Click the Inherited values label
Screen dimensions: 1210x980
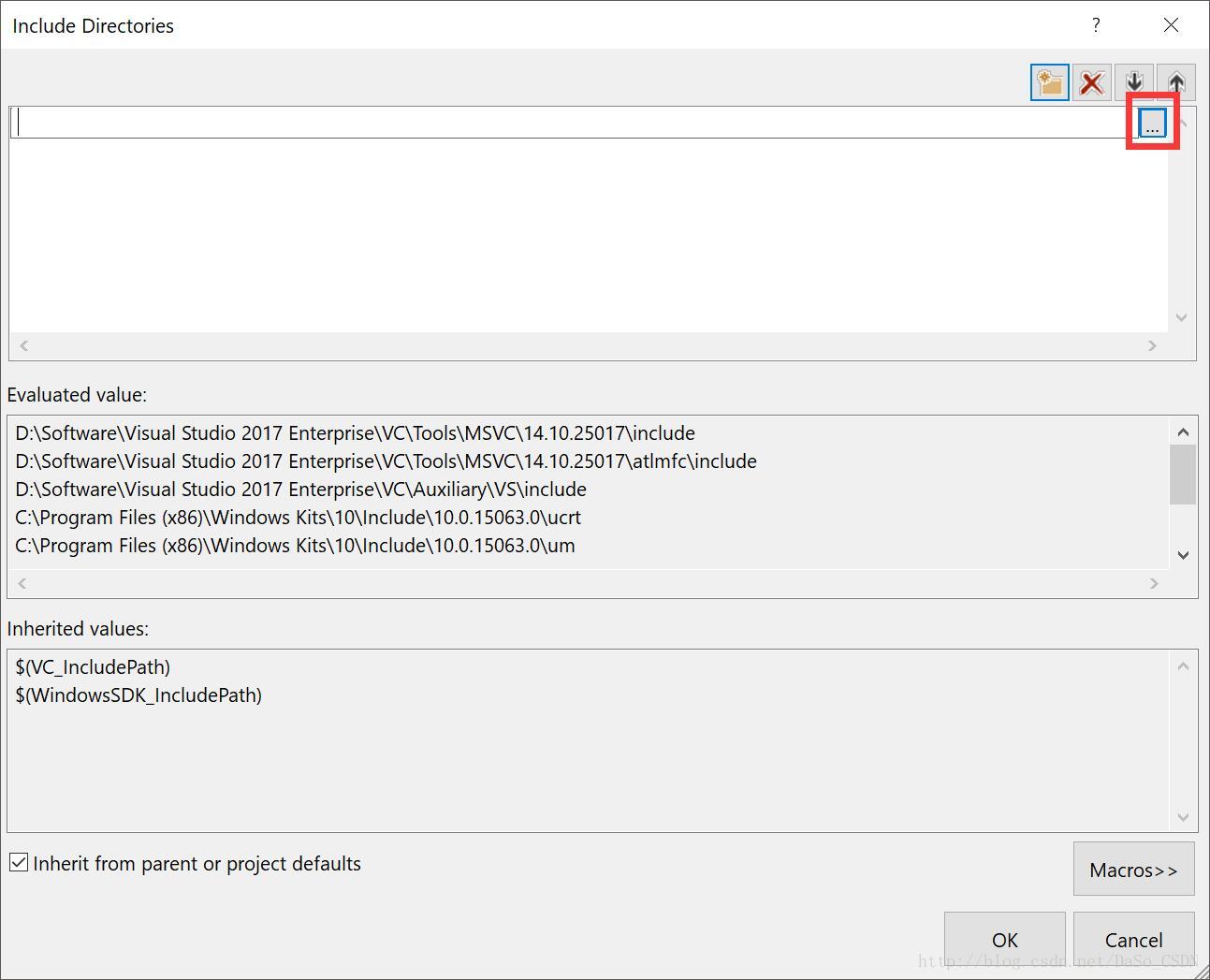click(x=78, y=629)
